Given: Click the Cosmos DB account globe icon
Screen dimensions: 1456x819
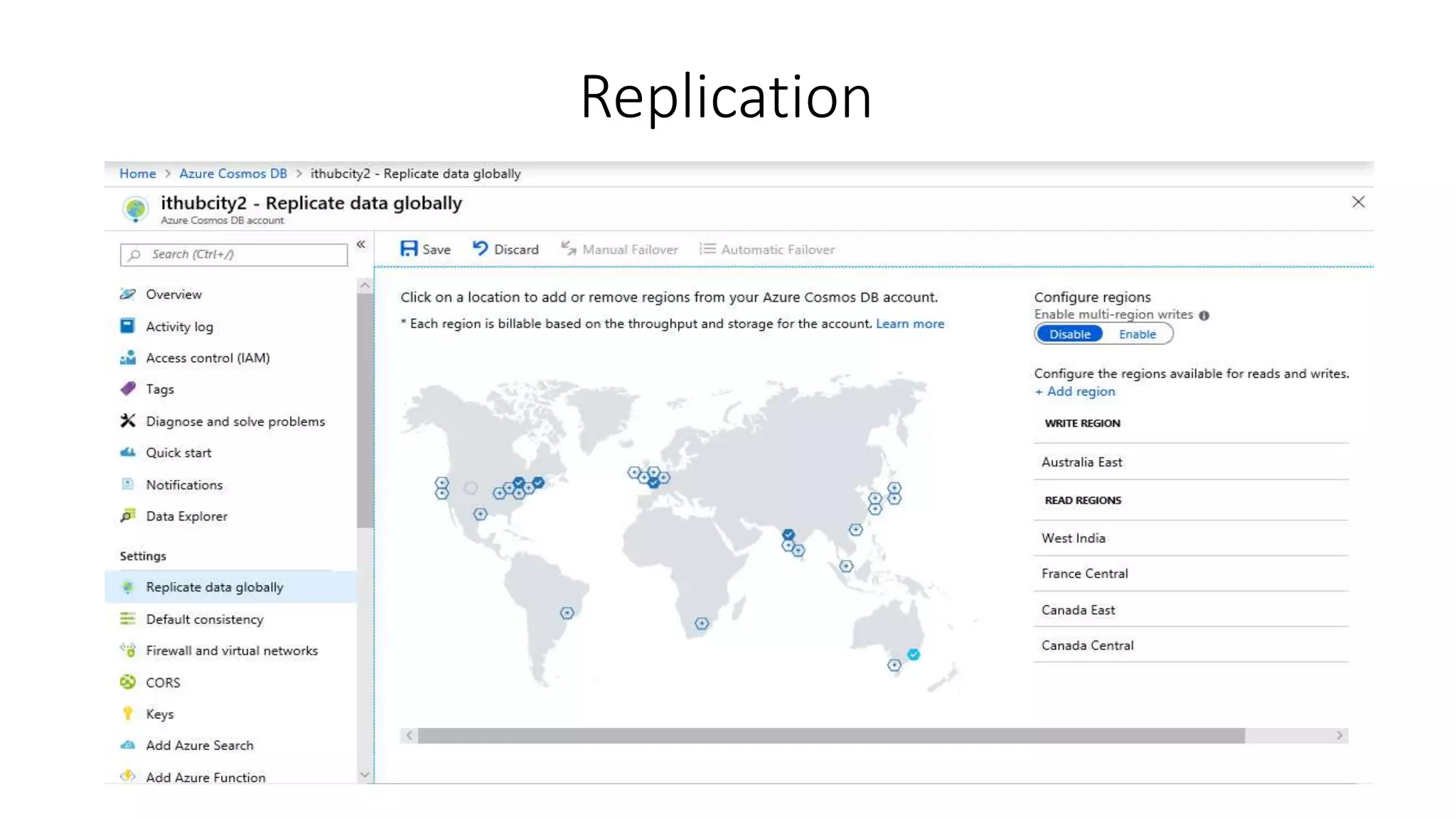Looking at the screenshot, I should pos(135,209).
